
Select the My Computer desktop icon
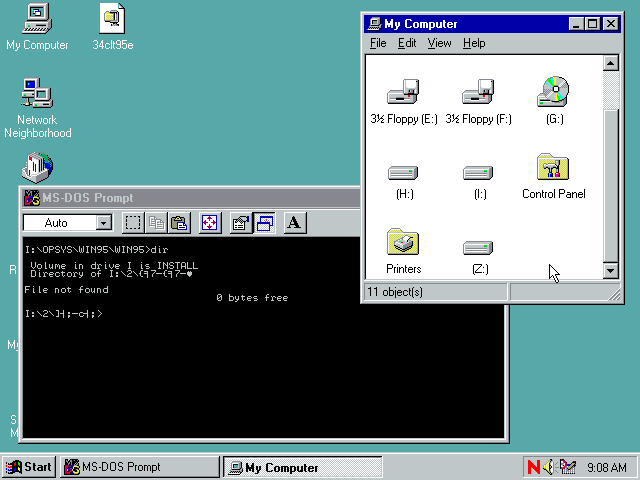(37, 18)
